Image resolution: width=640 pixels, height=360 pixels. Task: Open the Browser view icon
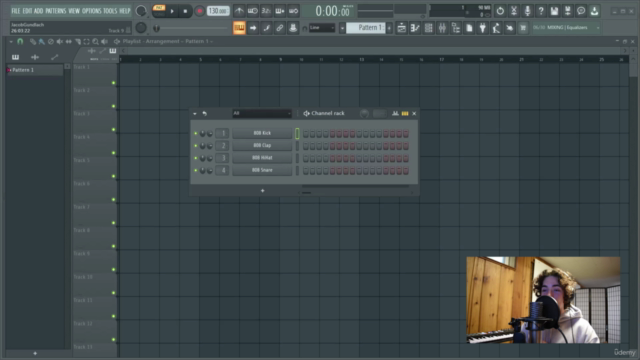click(456, 28)
